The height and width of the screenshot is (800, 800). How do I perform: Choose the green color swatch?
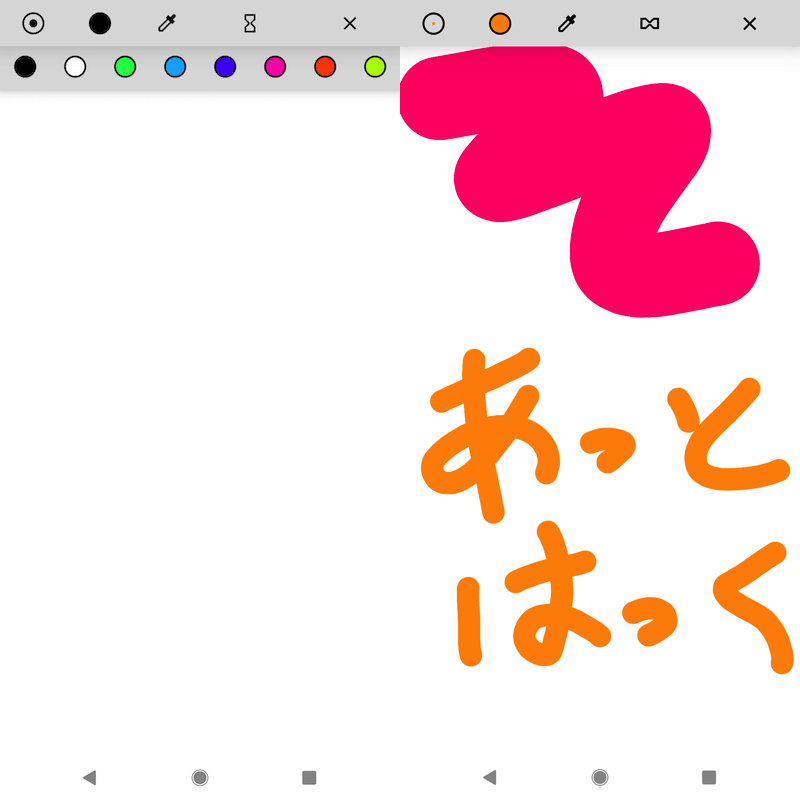click(125, 67)
